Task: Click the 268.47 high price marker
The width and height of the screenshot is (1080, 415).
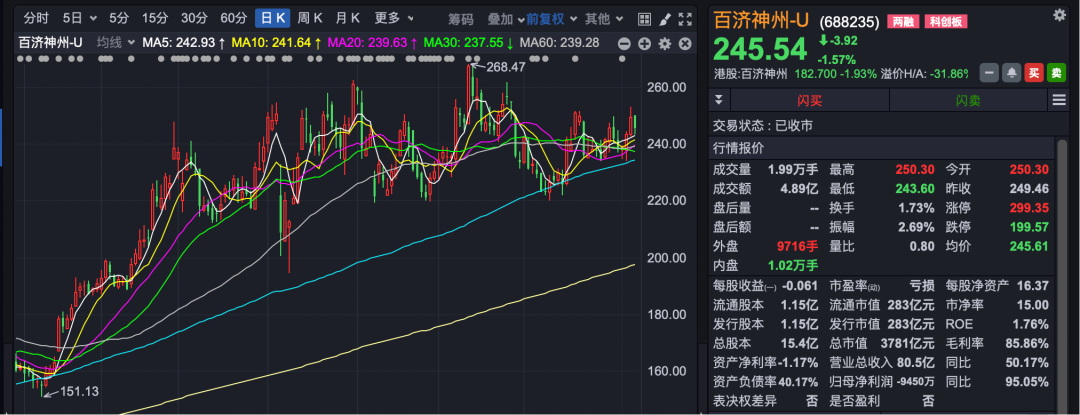Action: 506,67
